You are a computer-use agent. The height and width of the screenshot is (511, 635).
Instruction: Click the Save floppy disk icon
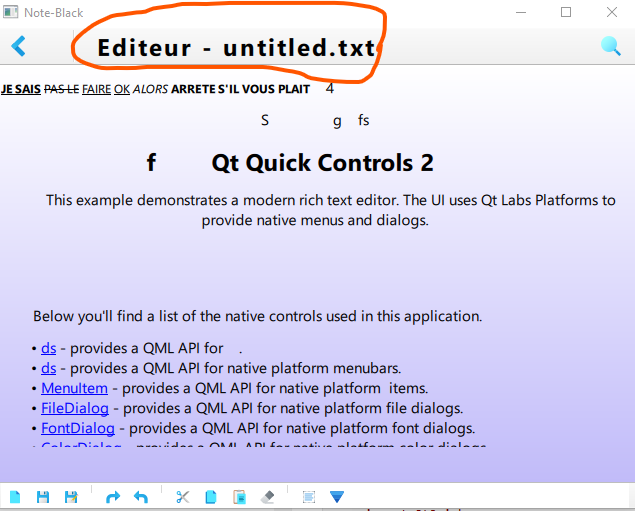coord(43,497)
